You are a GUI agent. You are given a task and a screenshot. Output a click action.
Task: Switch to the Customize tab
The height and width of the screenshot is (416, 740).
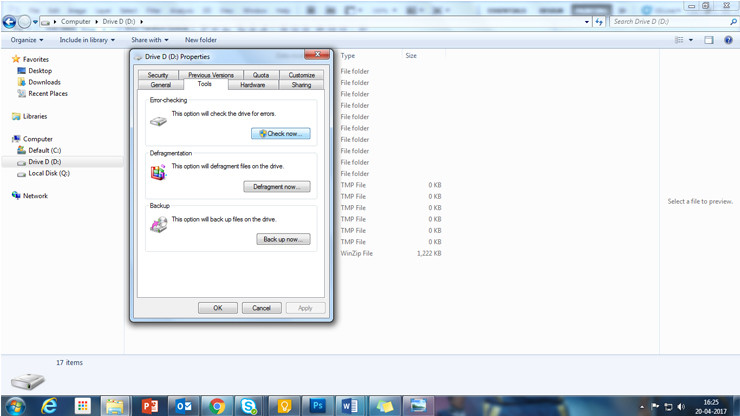[x=302, y=75]
